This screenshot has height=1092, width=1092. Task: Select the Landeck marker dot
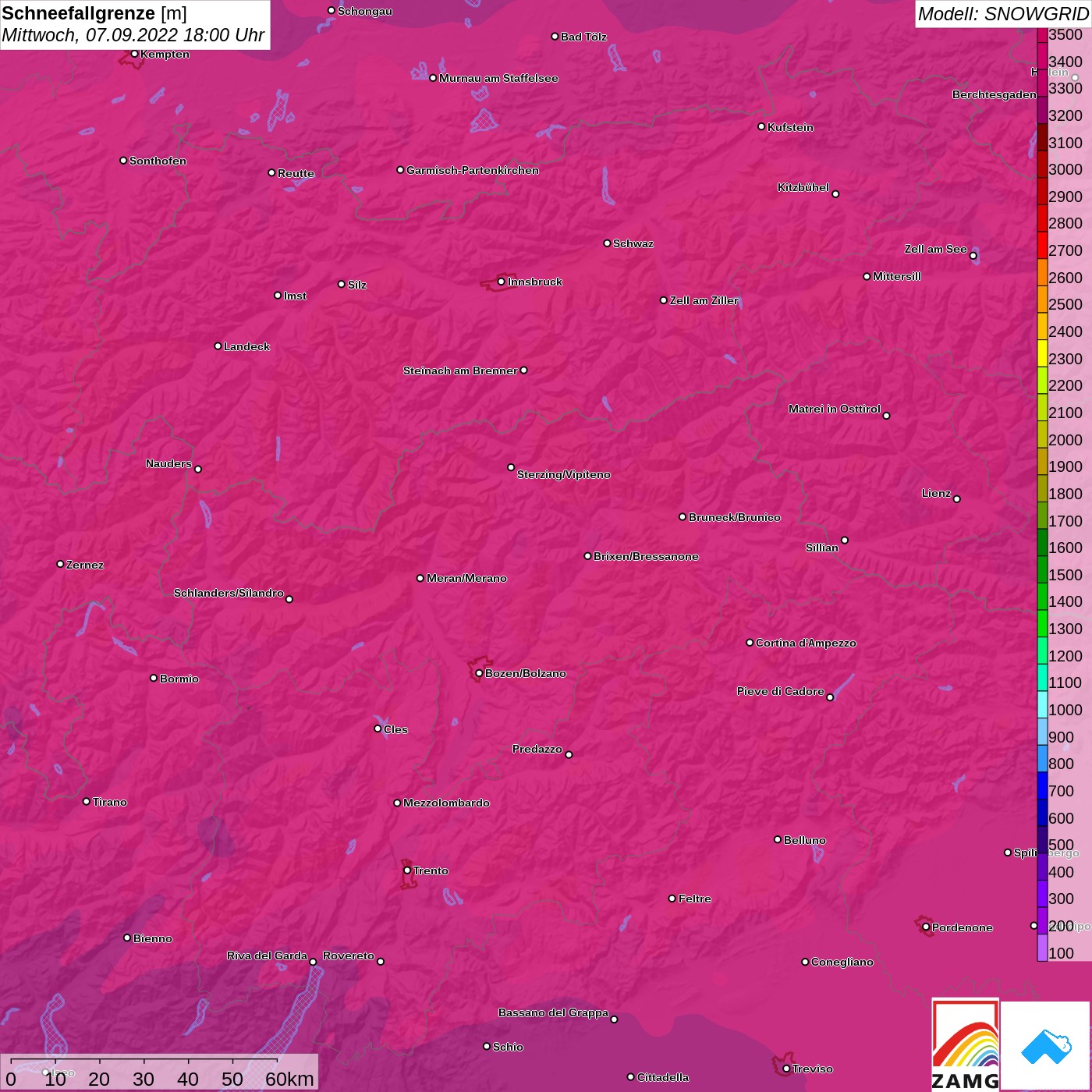[218, 346]
